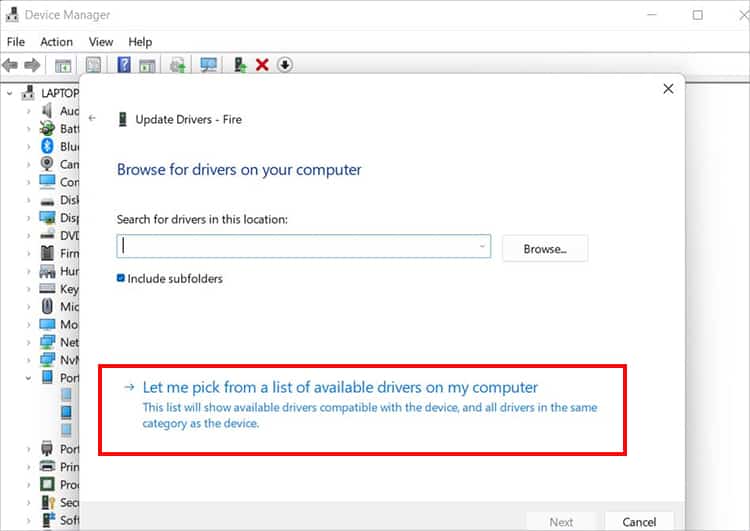Toggle the Show/Hide Console Tree toolbar icon
750x531 pixels.
coord(63,65)
